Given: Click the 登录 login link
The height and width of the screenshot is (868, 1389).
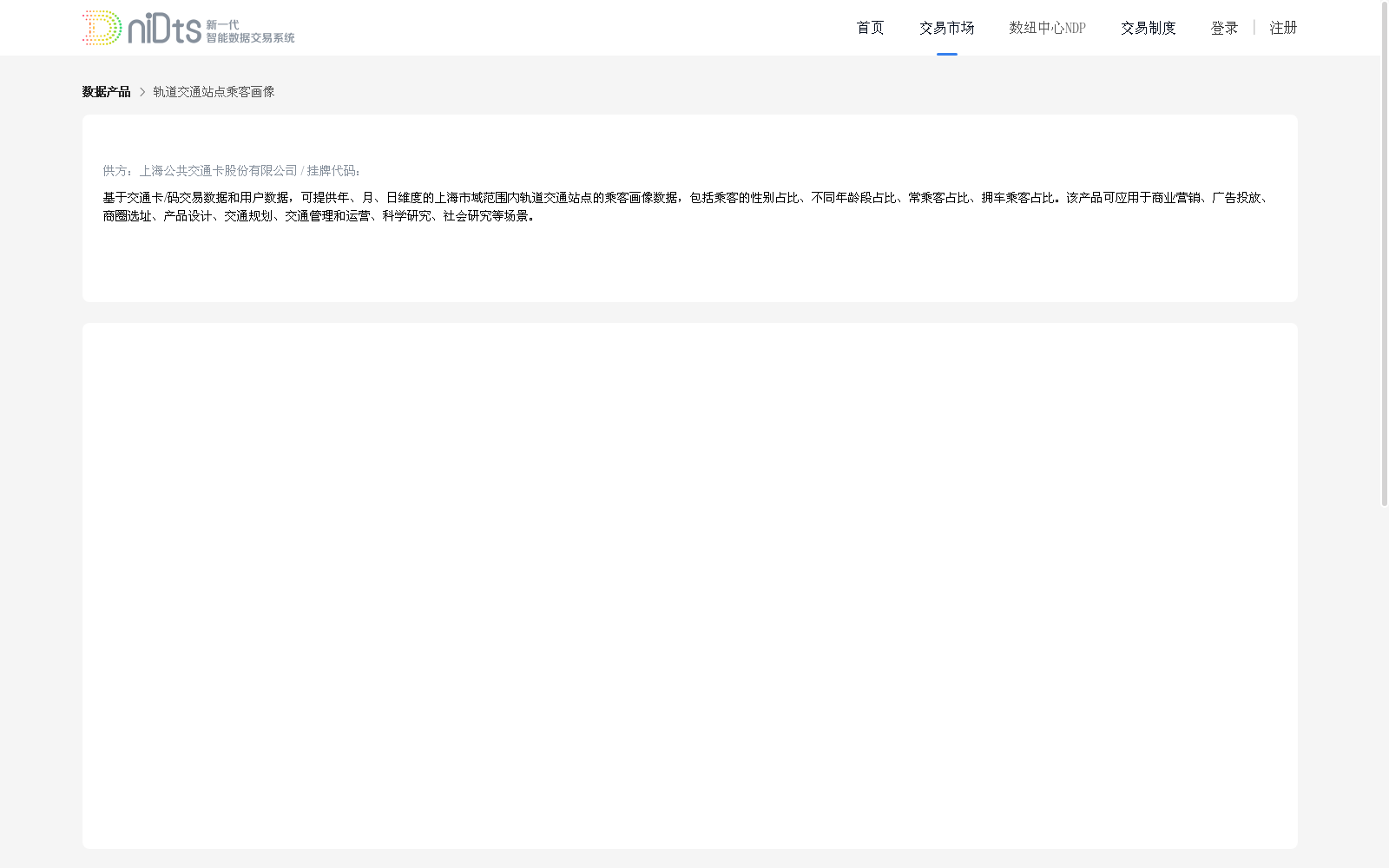Looking at the screenshot, I should click(1224, 28).
